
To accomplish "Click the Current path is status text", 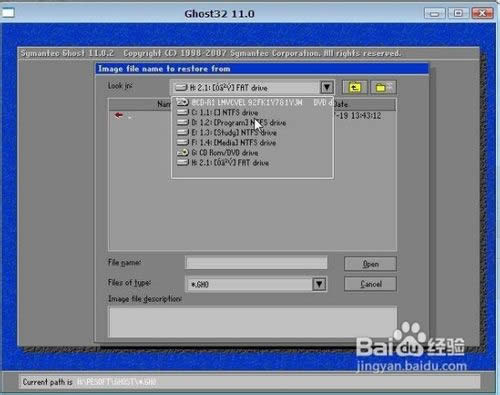I will [x=47, y=382].
